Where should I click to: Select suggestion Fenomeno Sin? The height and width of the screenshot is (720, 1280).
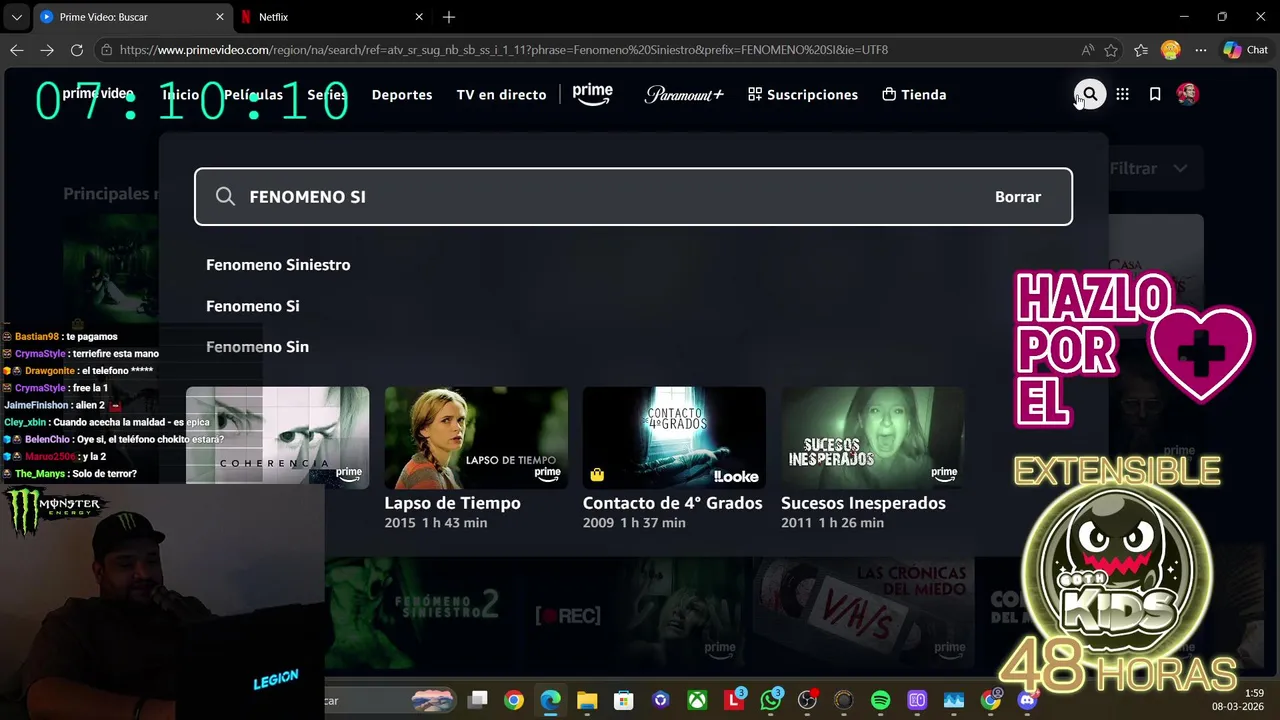click(x=257, y=347)
